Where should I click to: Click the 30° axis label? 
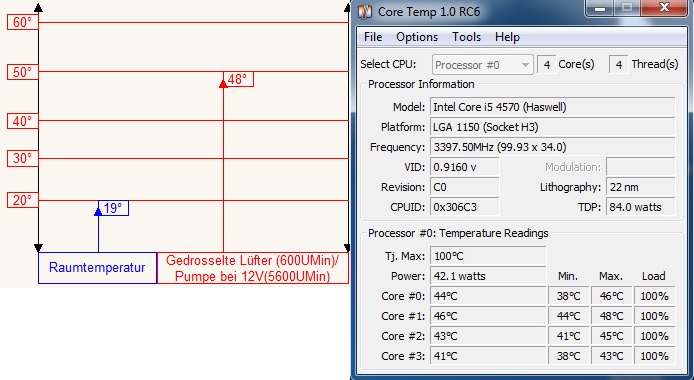(23, 158)
